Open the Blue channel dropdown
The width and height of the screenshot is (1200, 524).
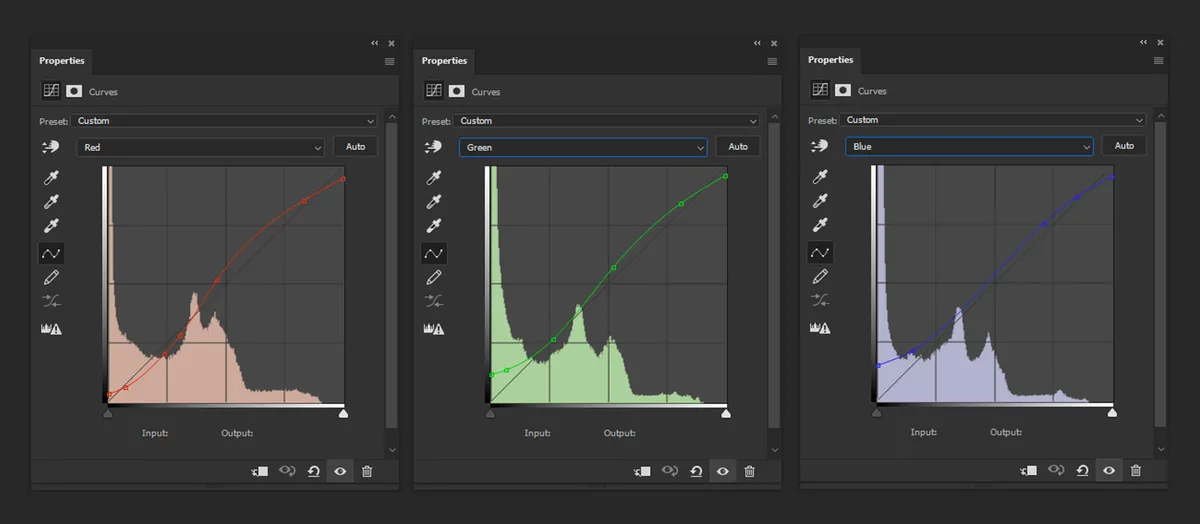[x=970, y=146]
